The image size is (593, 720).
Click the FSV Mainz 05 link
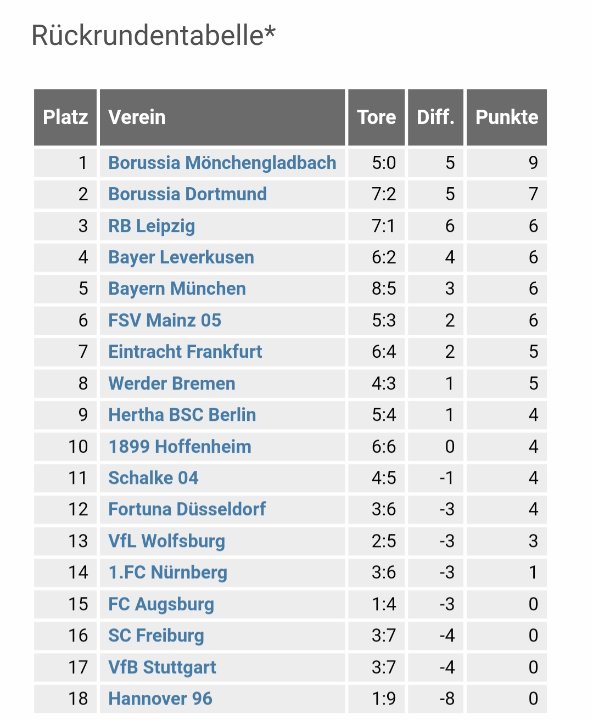(165, 320)
